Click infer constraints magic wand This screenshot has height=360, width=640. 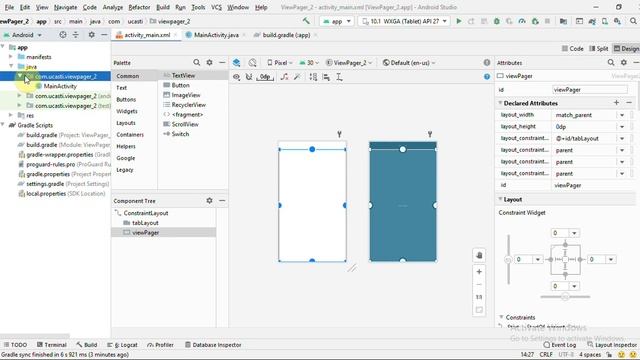(x=297, y=77)
